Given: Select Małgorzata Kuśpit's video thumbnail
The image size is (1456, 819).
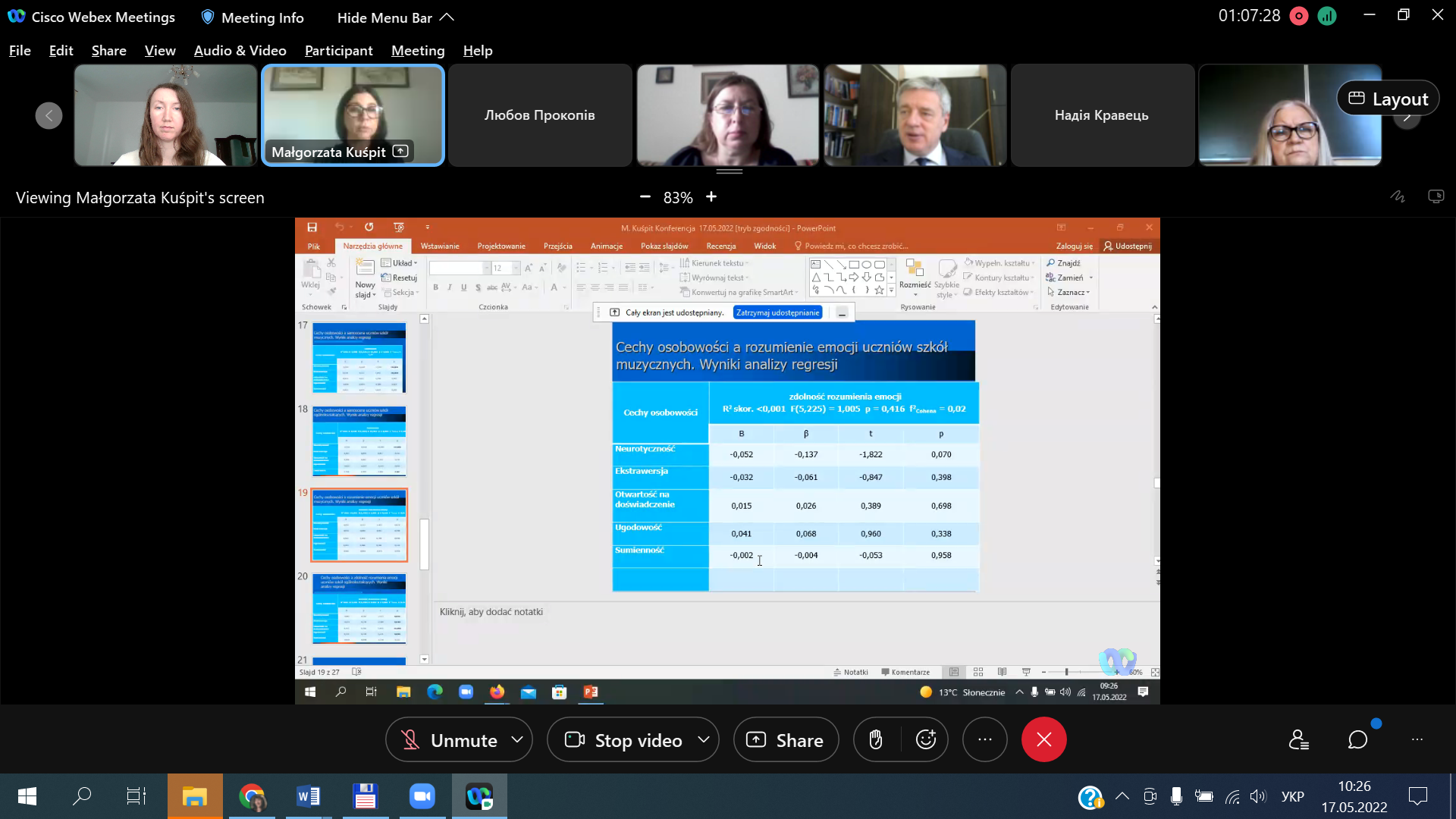Looking at the screenshot, I should [x=353, y=114].
